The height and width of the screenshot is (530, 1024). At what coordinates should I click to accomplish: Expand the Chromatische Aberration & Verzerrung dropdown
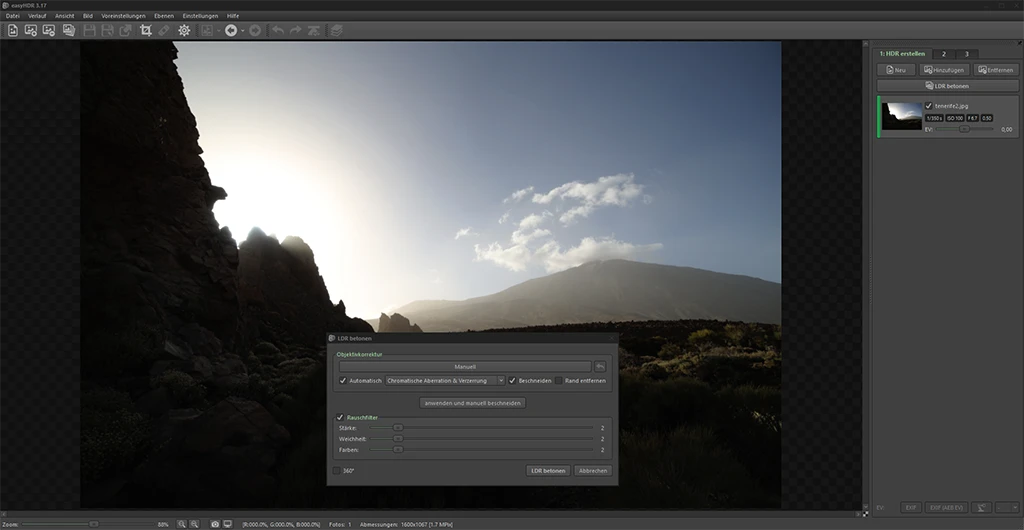(445, 381)
